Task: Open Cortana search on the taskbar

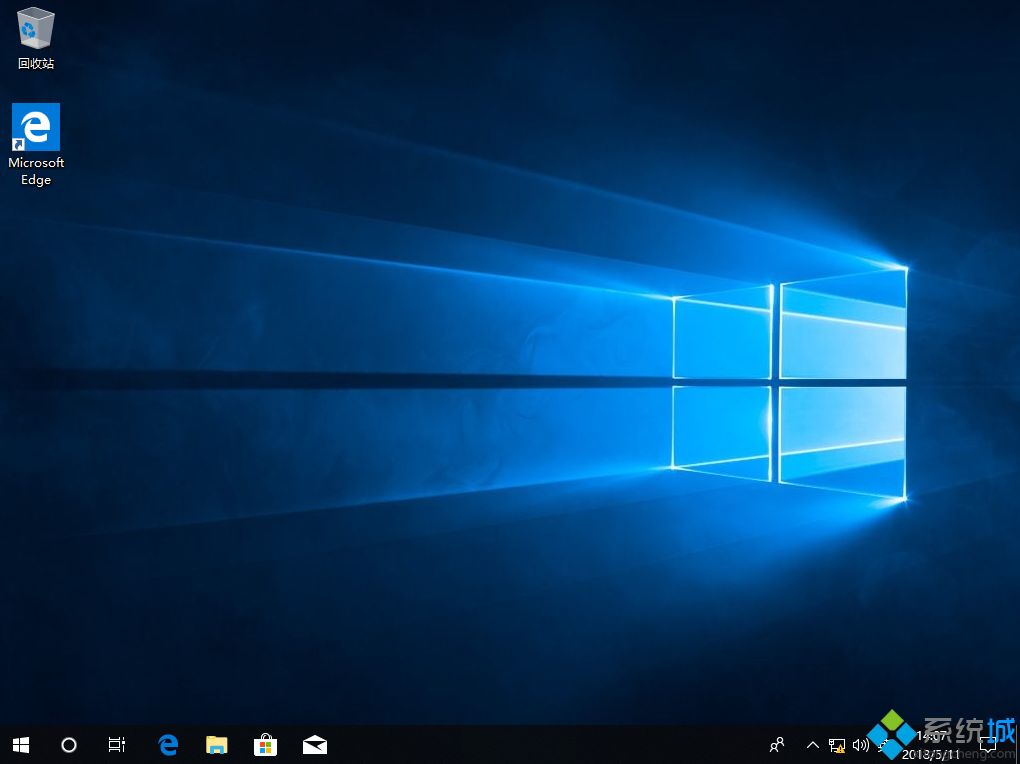Action: (68, 745)
